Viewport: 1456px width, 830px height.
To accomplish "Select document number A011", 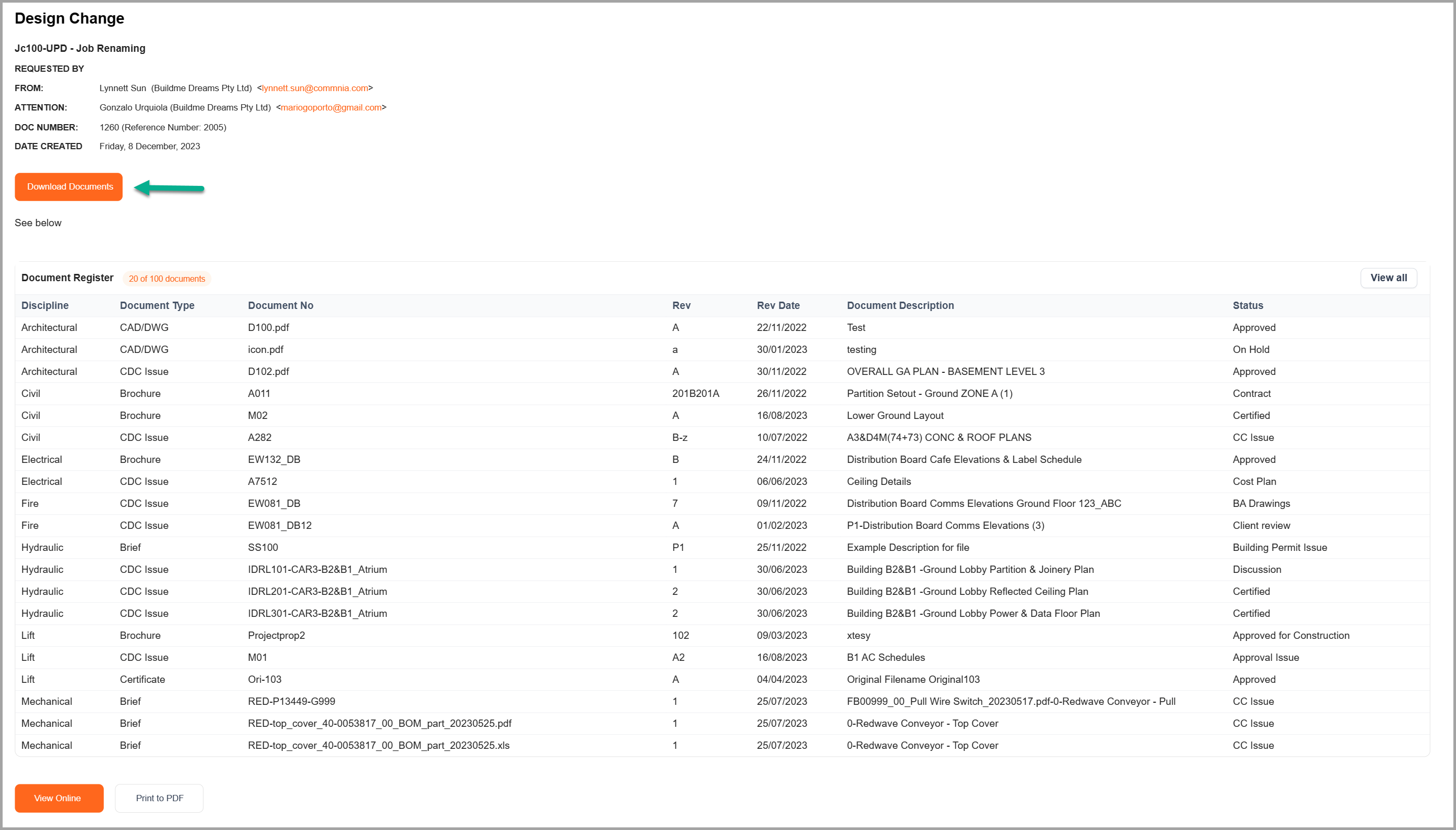I will [259, 394].
